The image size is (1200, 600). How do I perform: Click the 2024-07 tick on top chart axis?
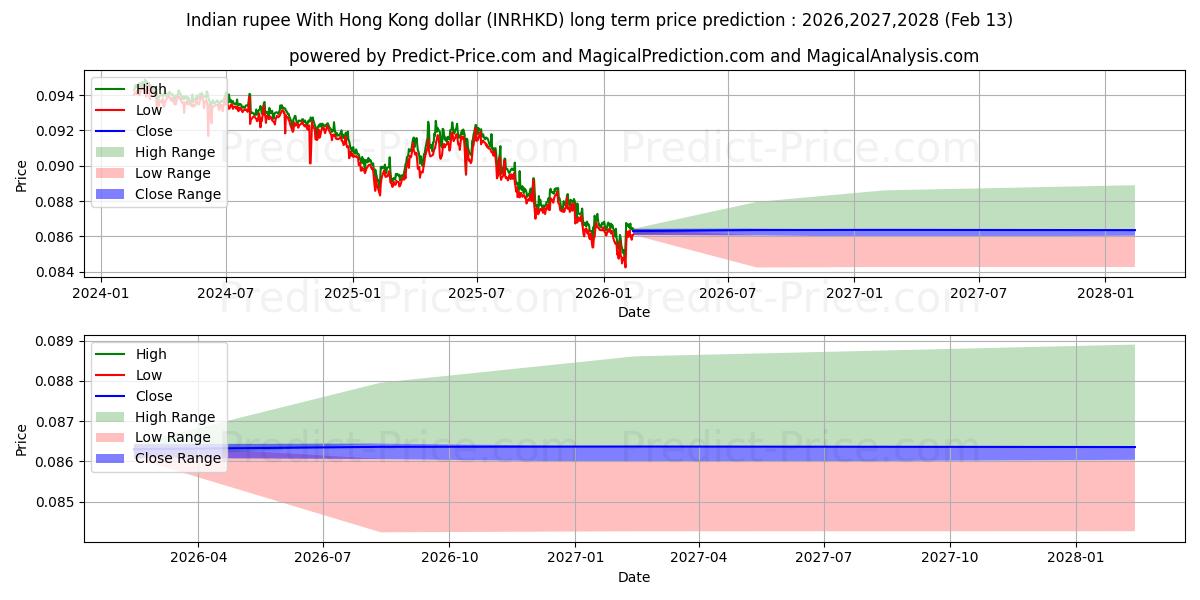[226, 292]
